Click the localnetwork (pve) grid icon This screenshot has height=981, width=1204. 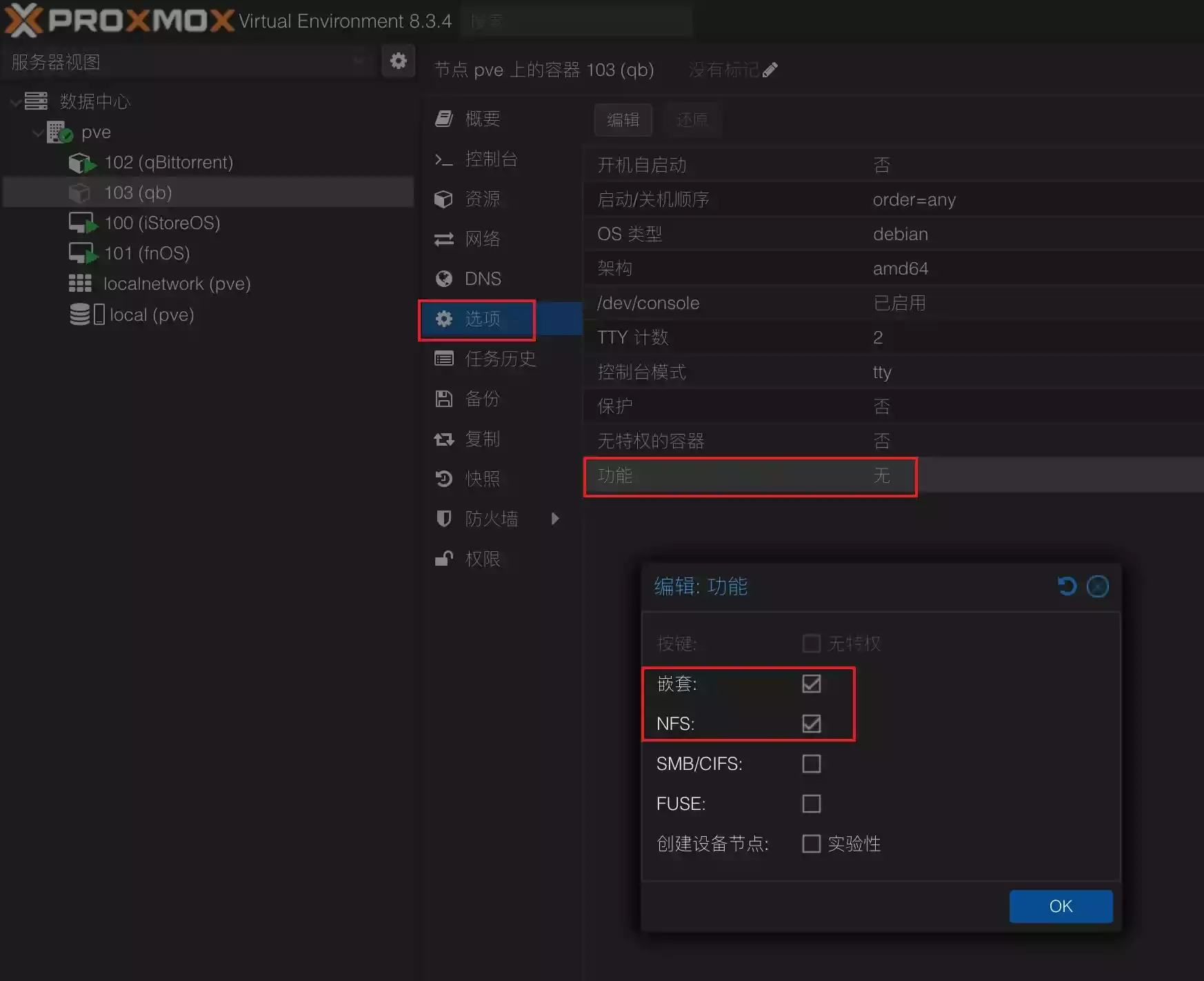pyautogui.click(x=80, y=284)
